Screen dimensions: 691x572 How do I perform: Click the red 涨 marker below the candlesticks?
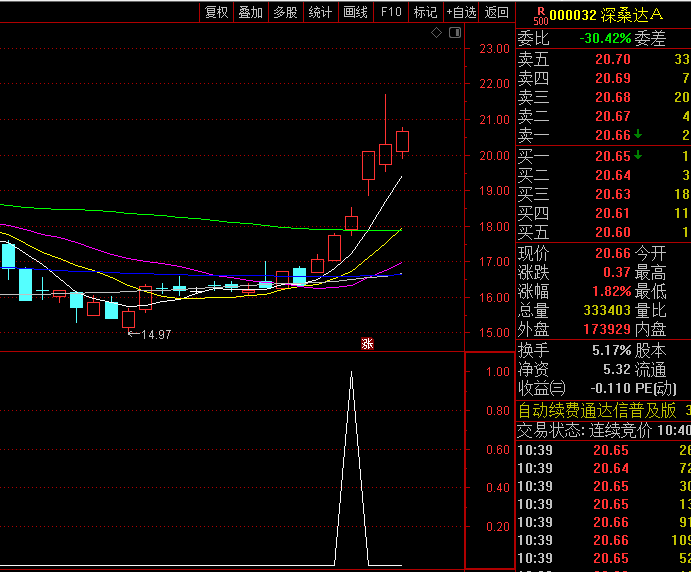pos(367,345)
